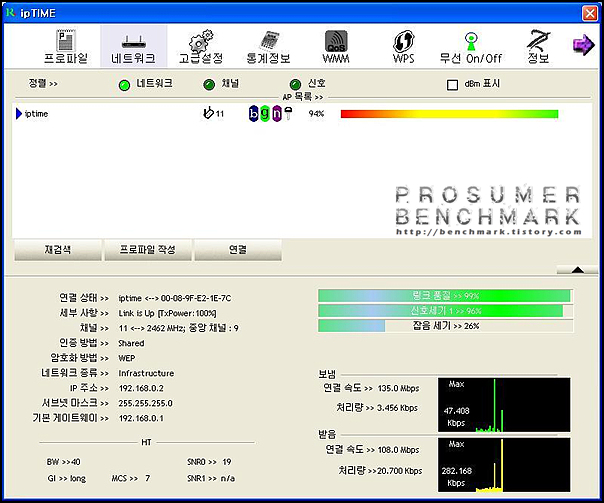Open the 정보 (About) icon

538,47
